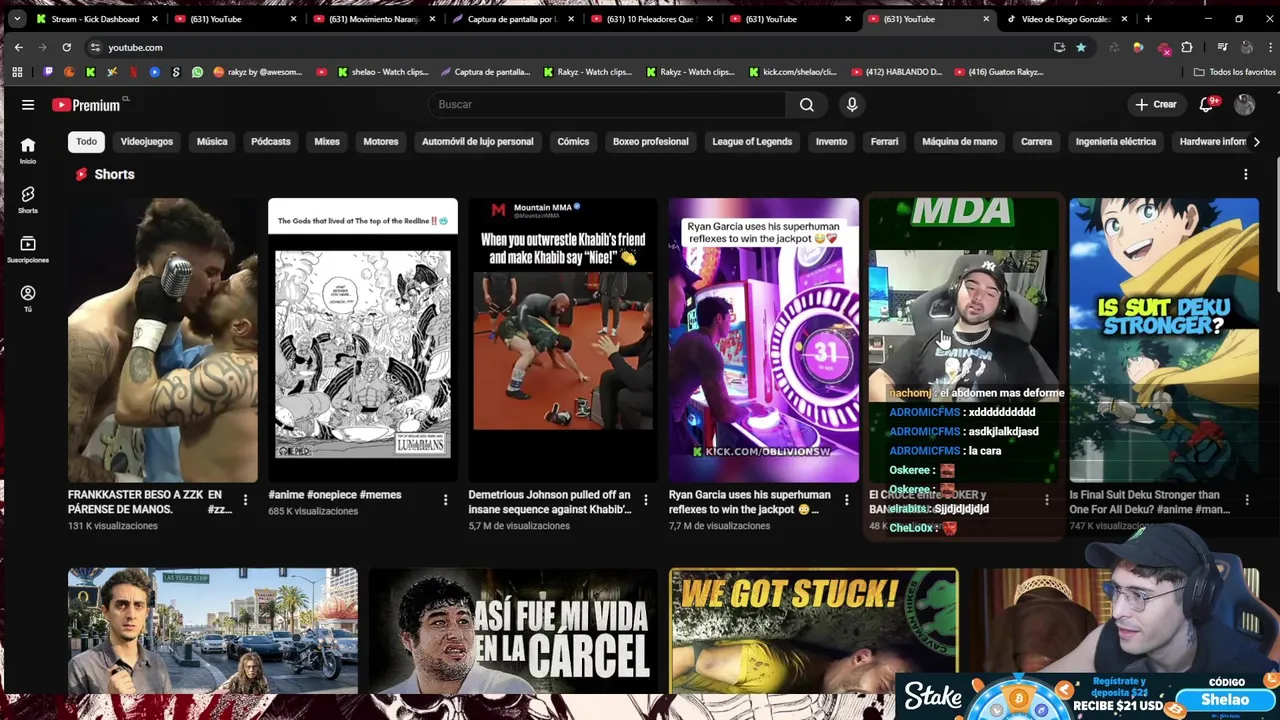1280x720 pixels.
Task: Select Automóvil de lujo personal chip
Action: tap(478, 141)
